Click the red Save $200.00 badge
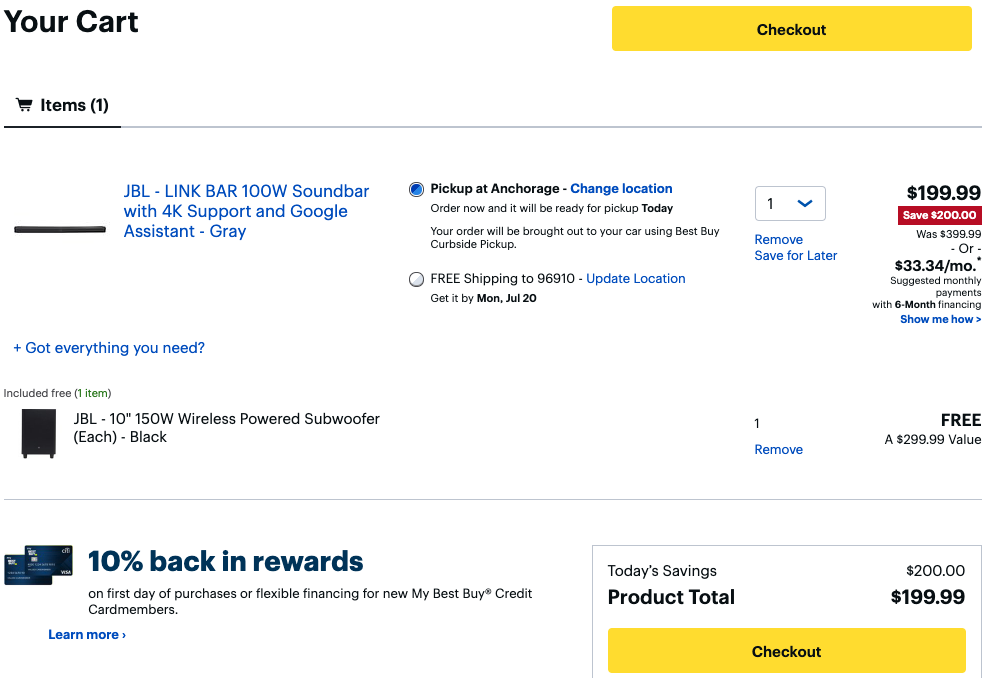Viewport: 986px width, 678px height. coord(940,215)
